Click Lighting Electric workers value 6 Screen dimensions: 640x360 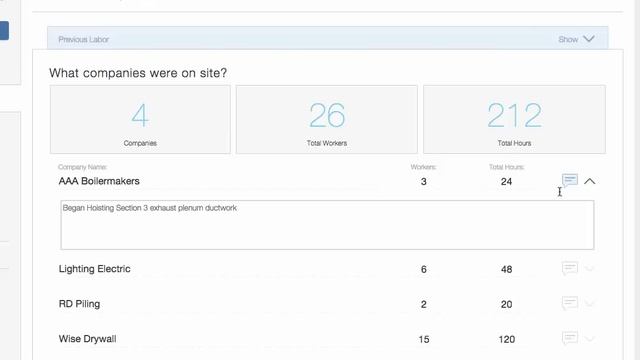pyautogui.click(x=424, y=269)
